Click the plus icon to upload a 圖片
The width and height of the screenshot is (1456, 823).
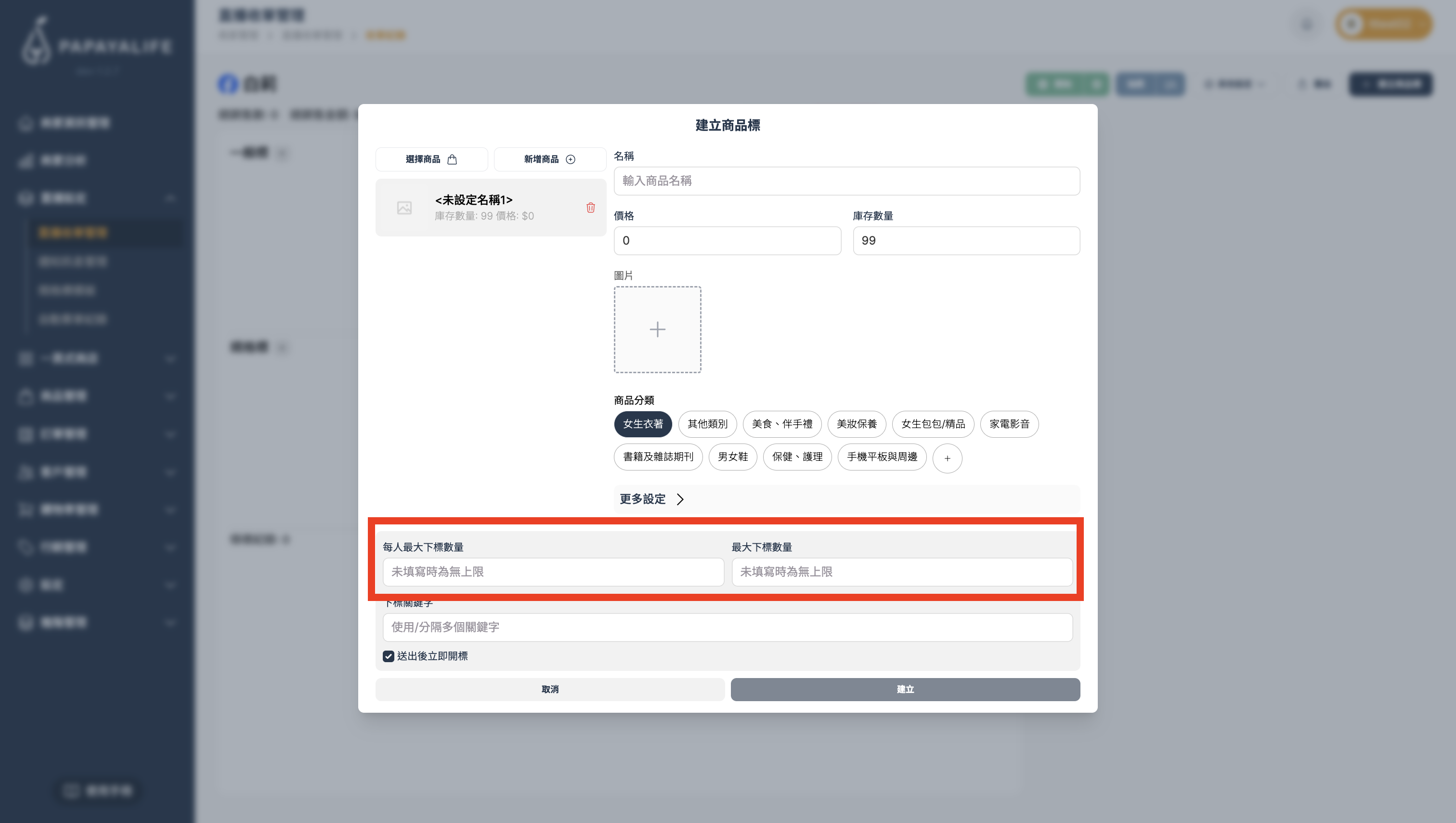[657, 329]
